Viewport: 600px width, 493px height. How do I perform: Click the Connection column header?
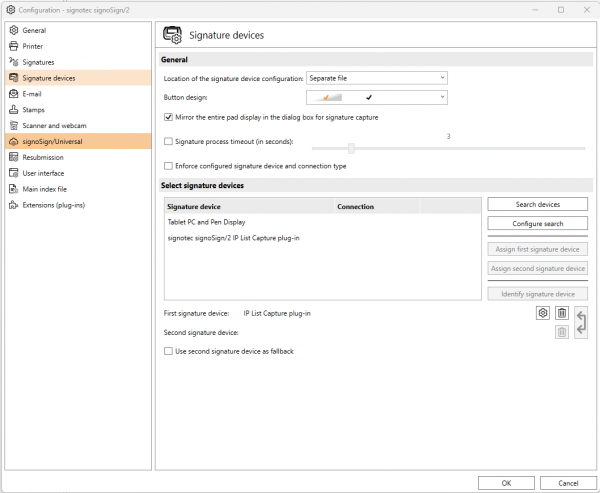(377, 206)
